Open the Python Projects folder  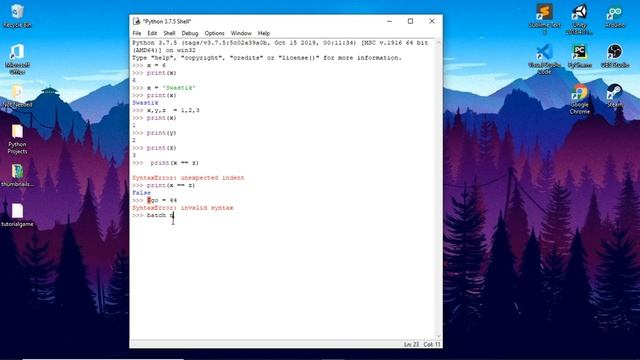pos(17,139)
